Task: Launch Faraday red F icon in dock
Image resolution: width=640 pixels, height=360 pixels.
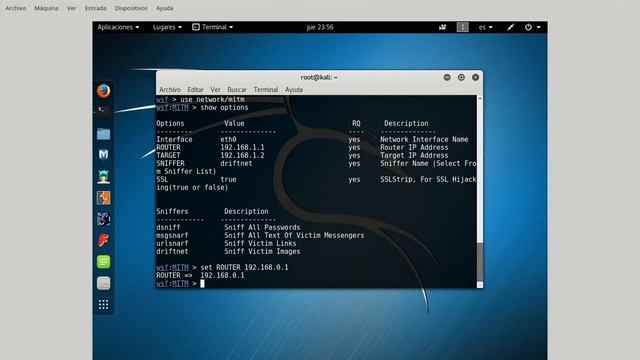Action: 103,240
